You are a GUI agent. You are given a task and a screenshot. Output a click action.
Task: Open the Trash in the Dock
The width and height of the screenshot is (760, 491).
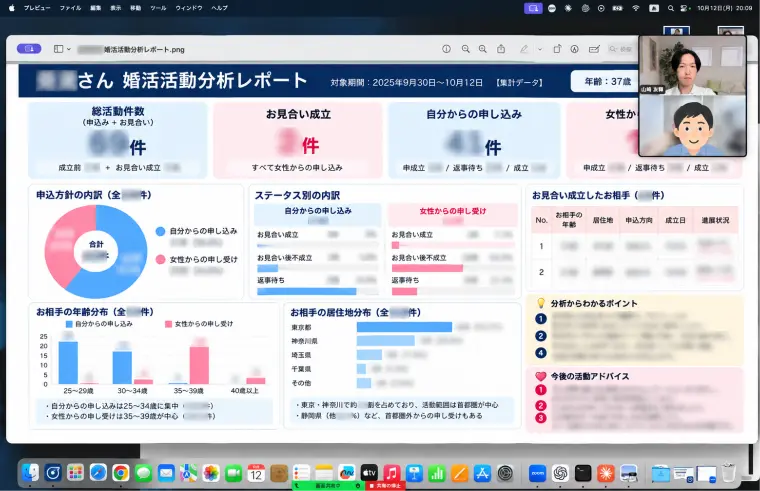(x=728, y=473)
